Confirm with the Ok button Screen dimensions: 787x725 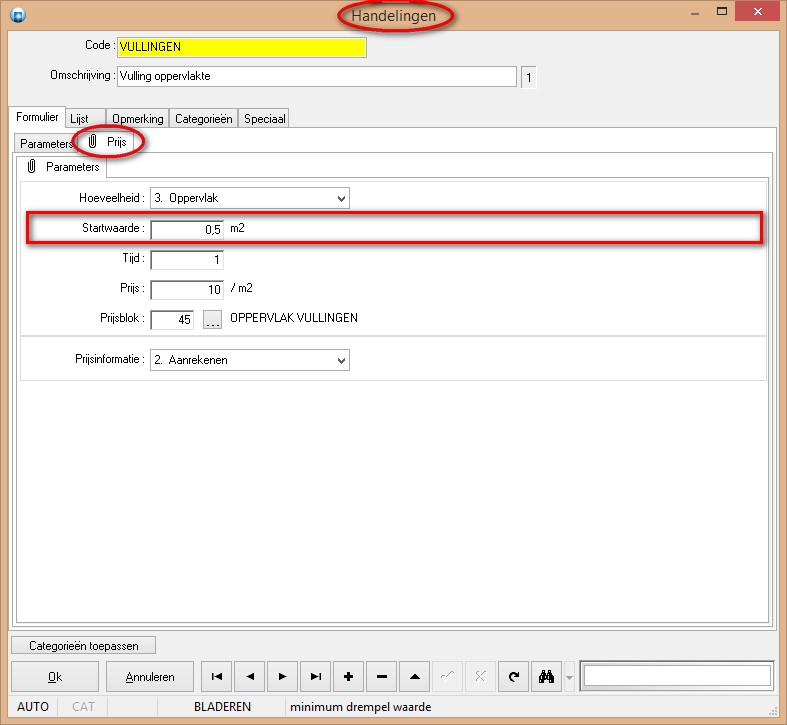click(x=55, y=677)
